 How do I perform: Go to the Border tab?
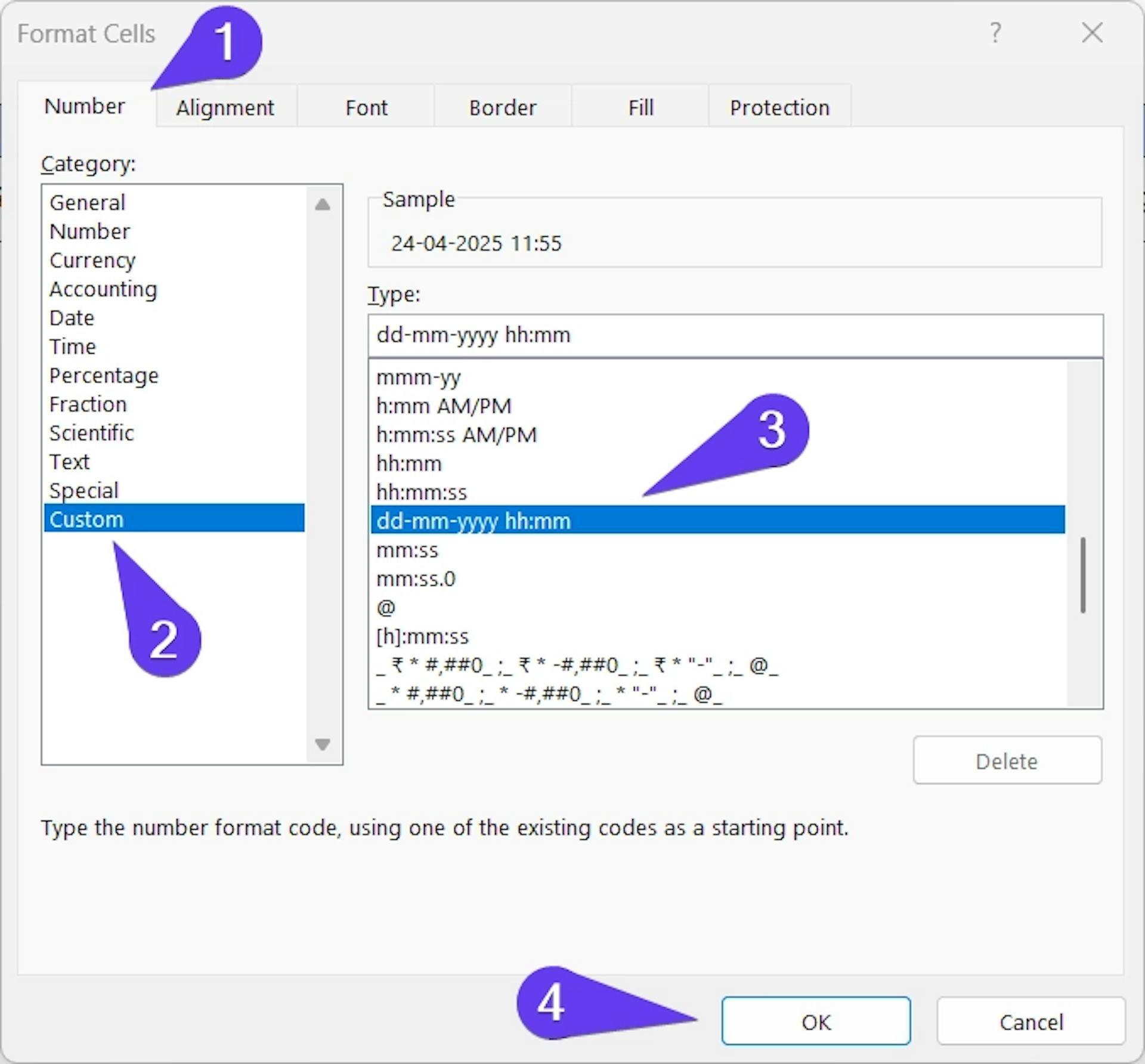pos(503,108)
